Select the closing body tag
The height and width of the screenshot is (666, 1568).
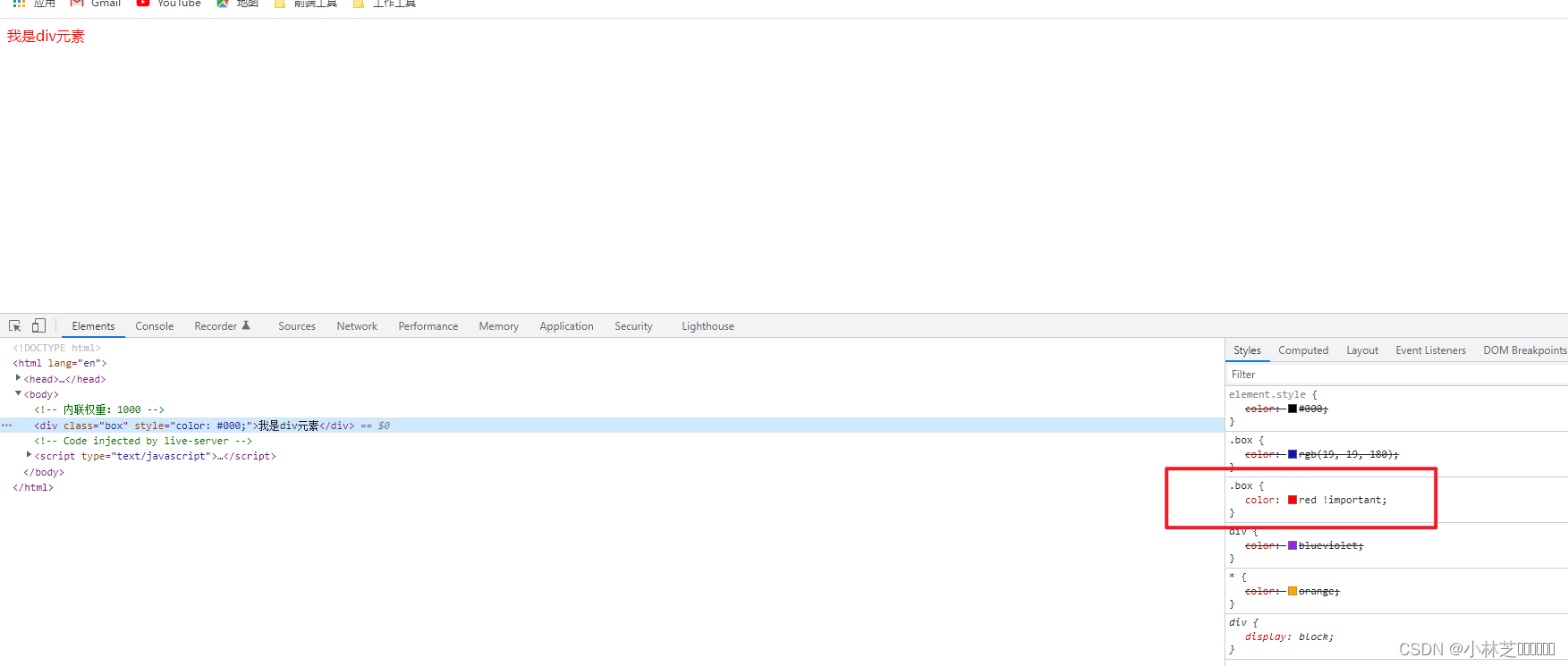tap(44, 472)
